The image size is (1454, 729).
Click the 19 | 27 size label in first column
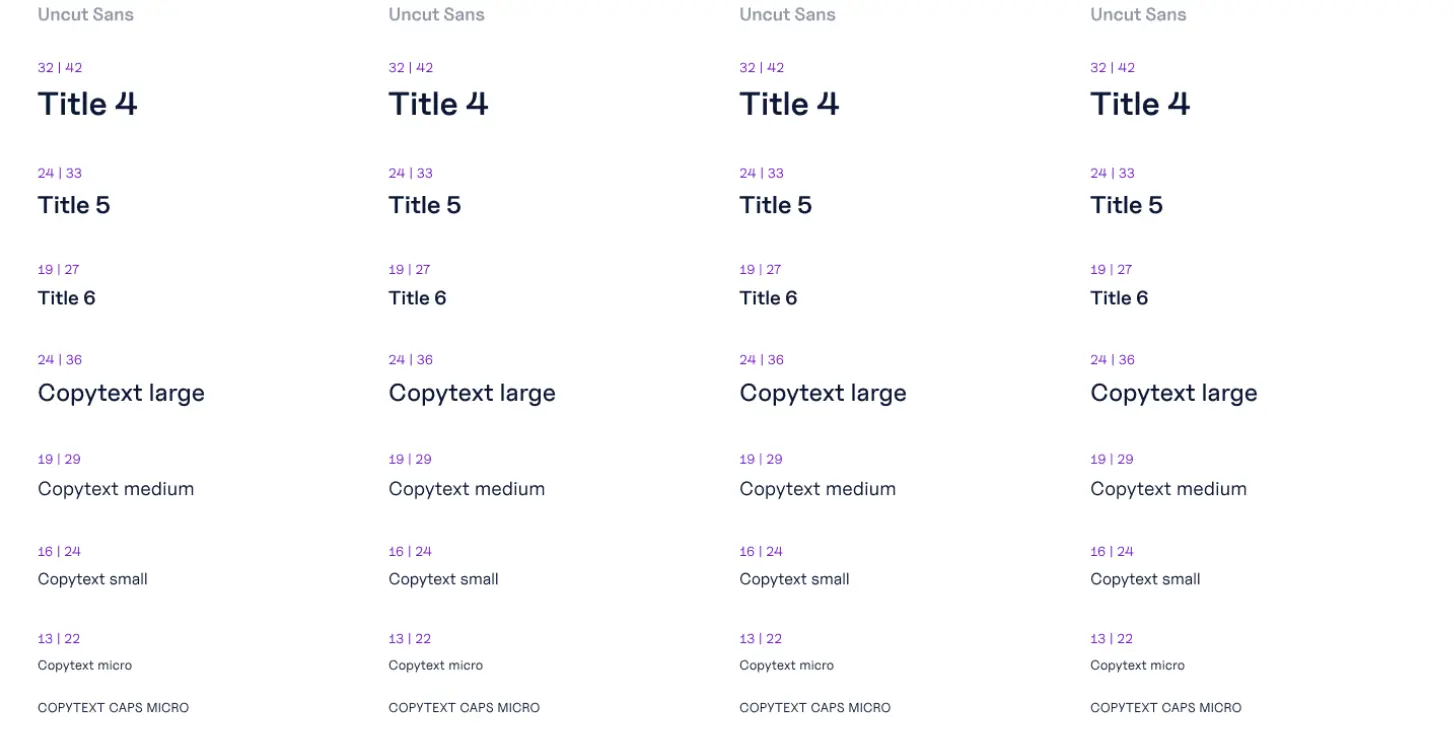click(x=59, y=269)
